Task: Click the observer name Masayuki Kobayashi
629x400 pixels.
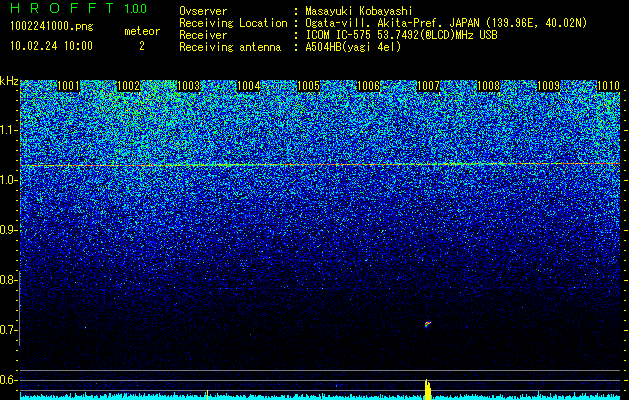Action: (x=359, y=11)
